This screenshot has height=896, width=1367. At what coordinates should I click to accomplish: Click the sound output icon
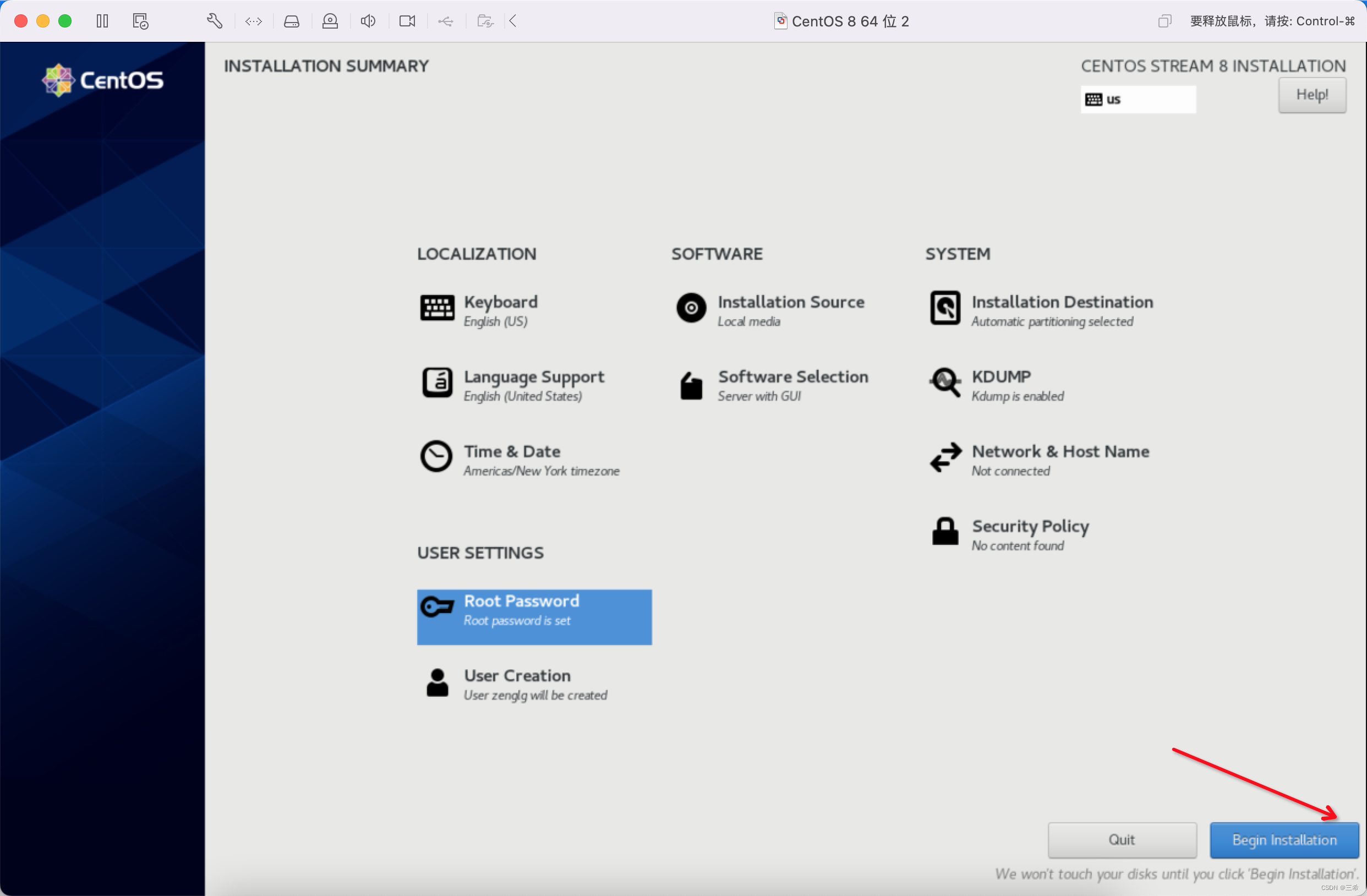(x=368, y=21)
